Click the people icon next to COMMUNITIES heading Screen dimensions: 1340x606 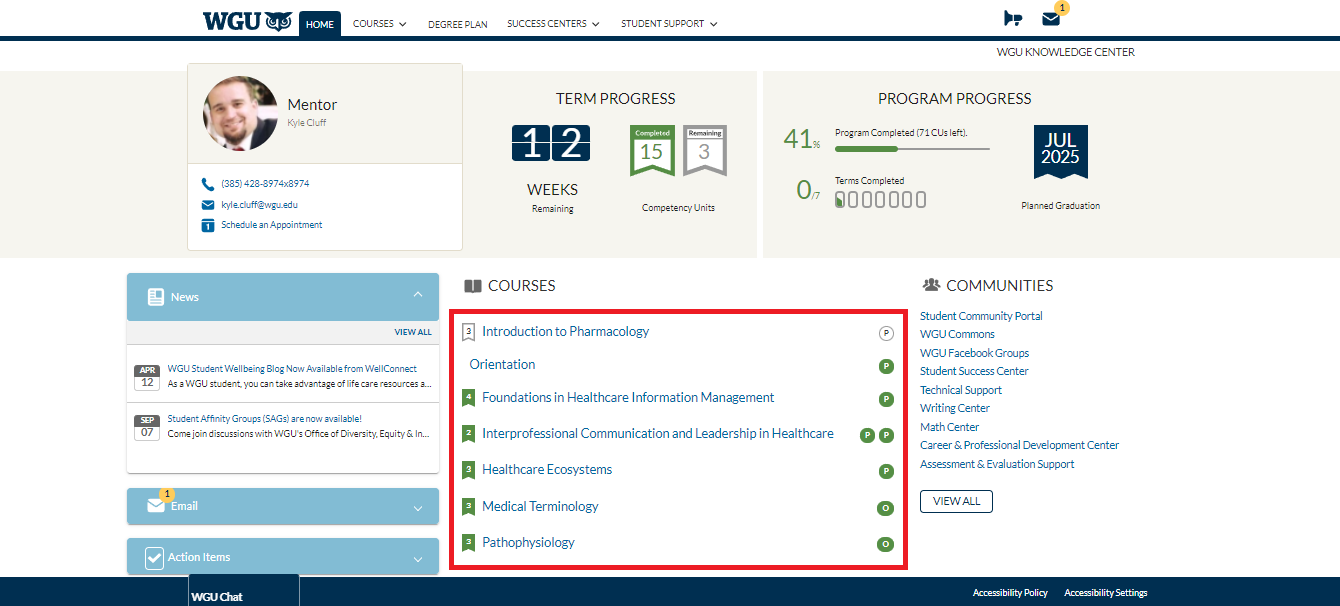pyautogui.click(x=931, y=285)
